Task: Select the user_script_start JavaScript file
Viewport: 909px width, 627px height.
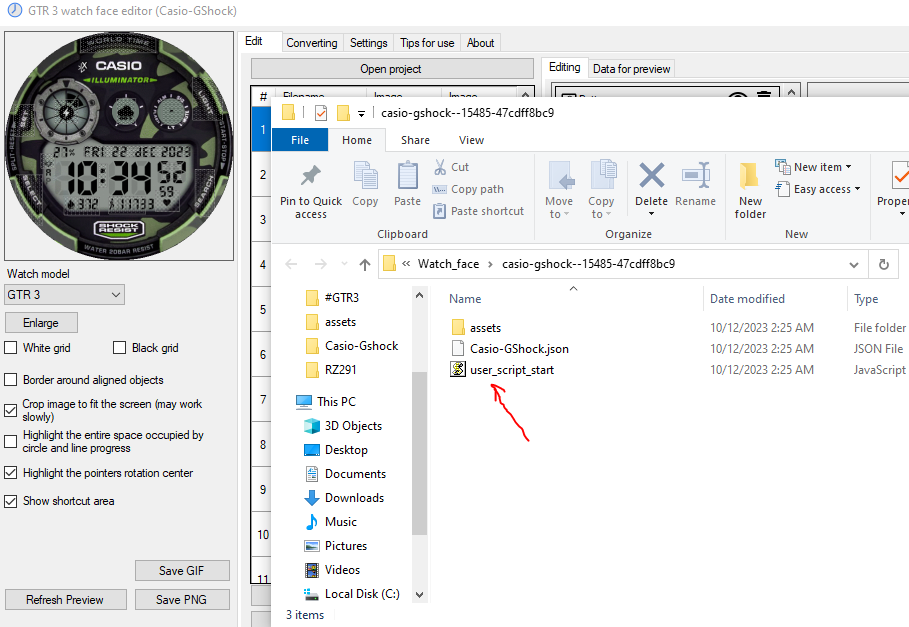Action: point(502,370)
